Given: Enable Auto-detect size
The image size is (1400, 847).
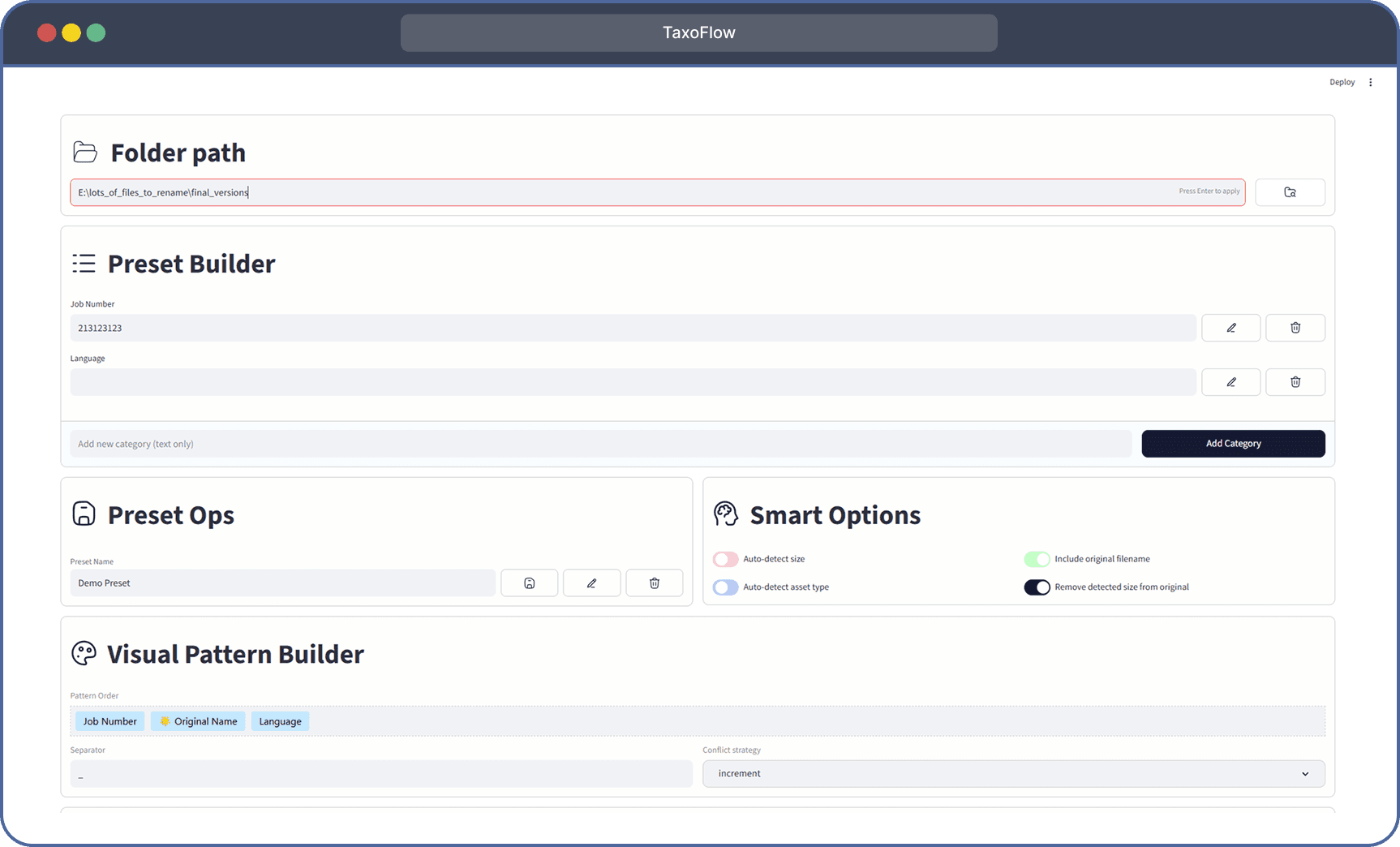Looking at the screenshot, I should click(x=724, y=559).
